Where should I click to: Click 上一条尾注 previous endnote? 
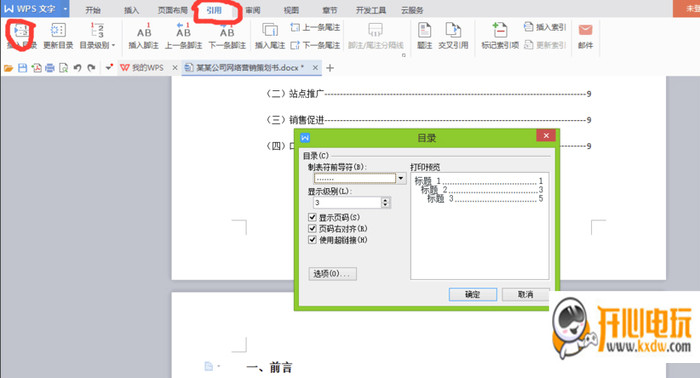pyautogui.click(x=315, y=27)
